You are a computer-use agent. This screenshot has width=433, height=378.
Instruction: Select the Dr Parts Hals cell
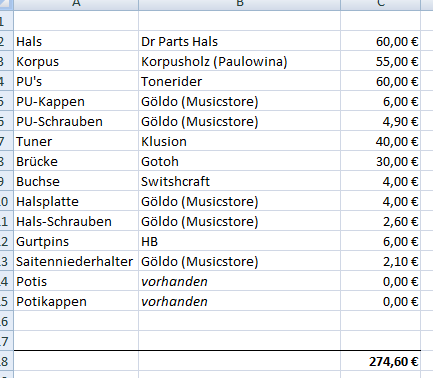coord(239,41)
